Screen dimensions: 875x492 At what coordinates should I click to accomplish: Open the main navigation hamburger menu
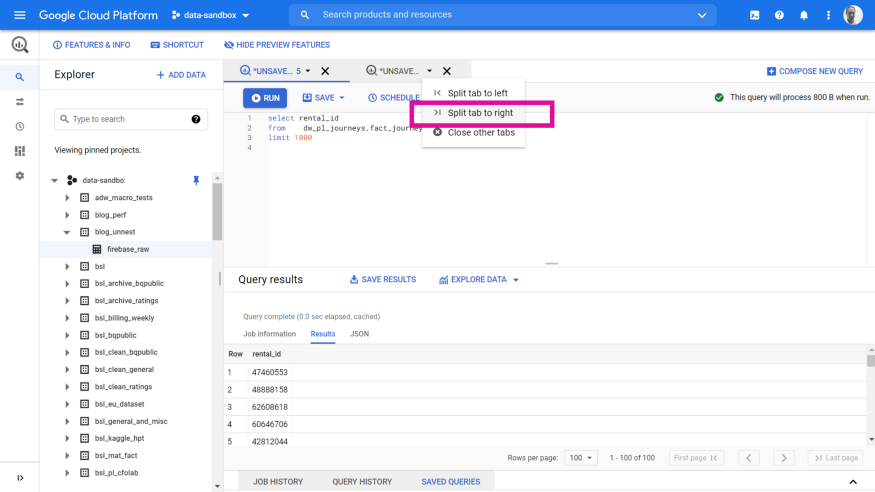20,15
